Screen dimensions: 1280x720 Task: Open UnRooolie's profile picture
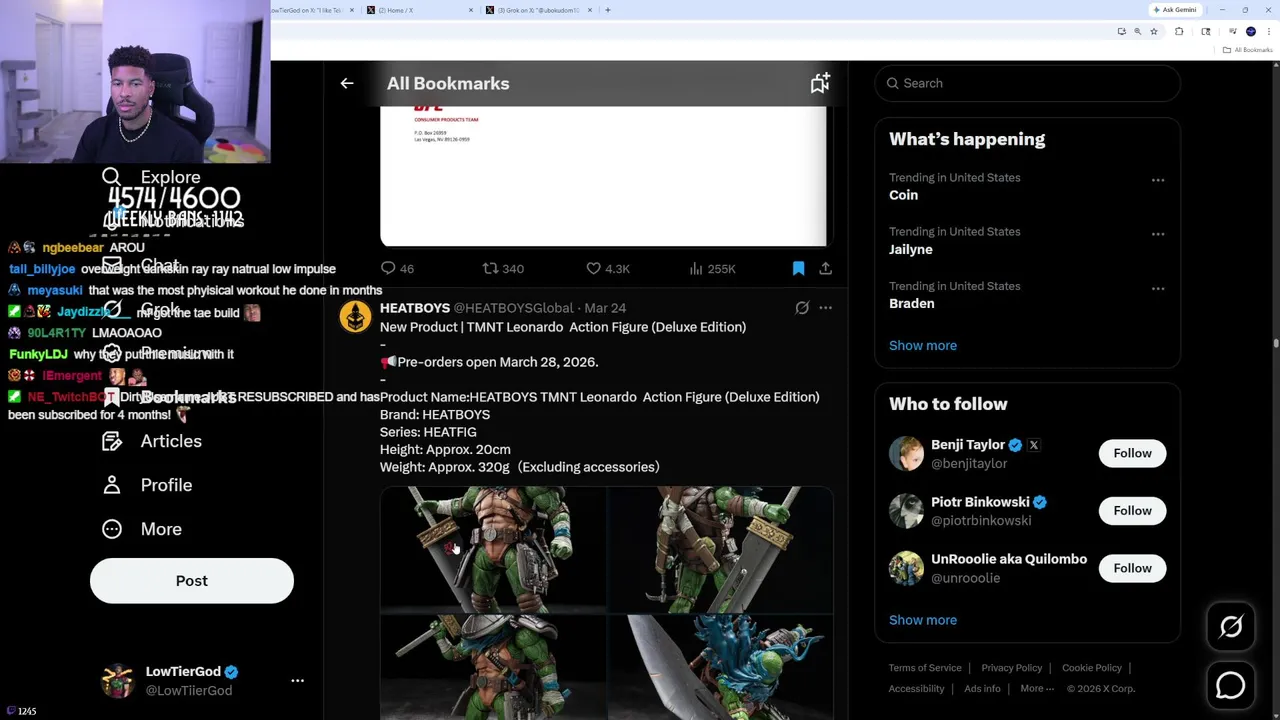coord(906,568)
